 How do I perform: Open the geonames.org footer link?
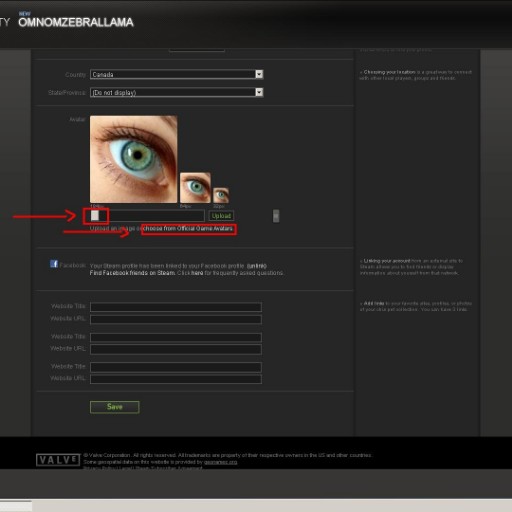click(220, 462)
